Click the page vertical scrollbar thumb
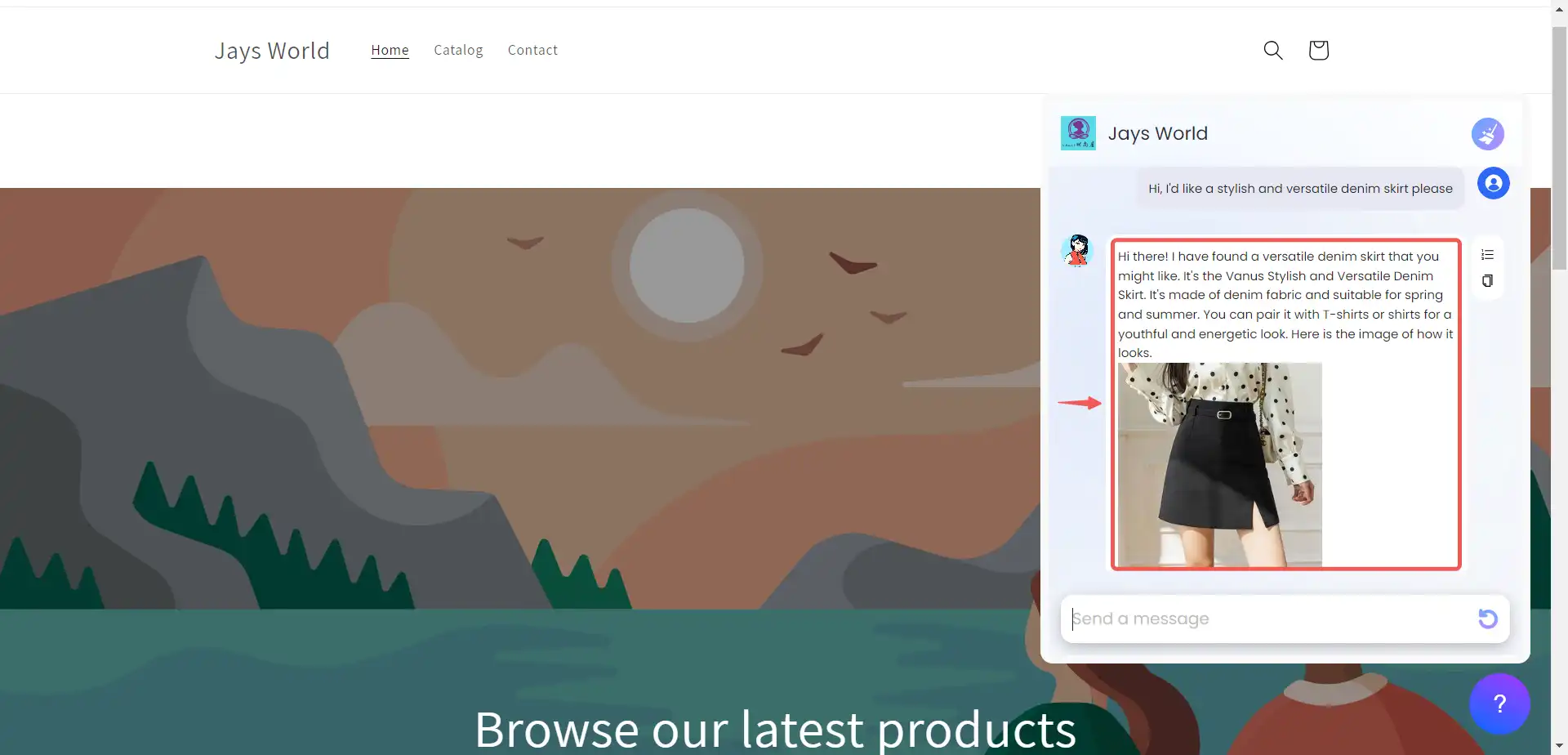The width and height of the screenshot is (1568, 755). (1560, 147)
